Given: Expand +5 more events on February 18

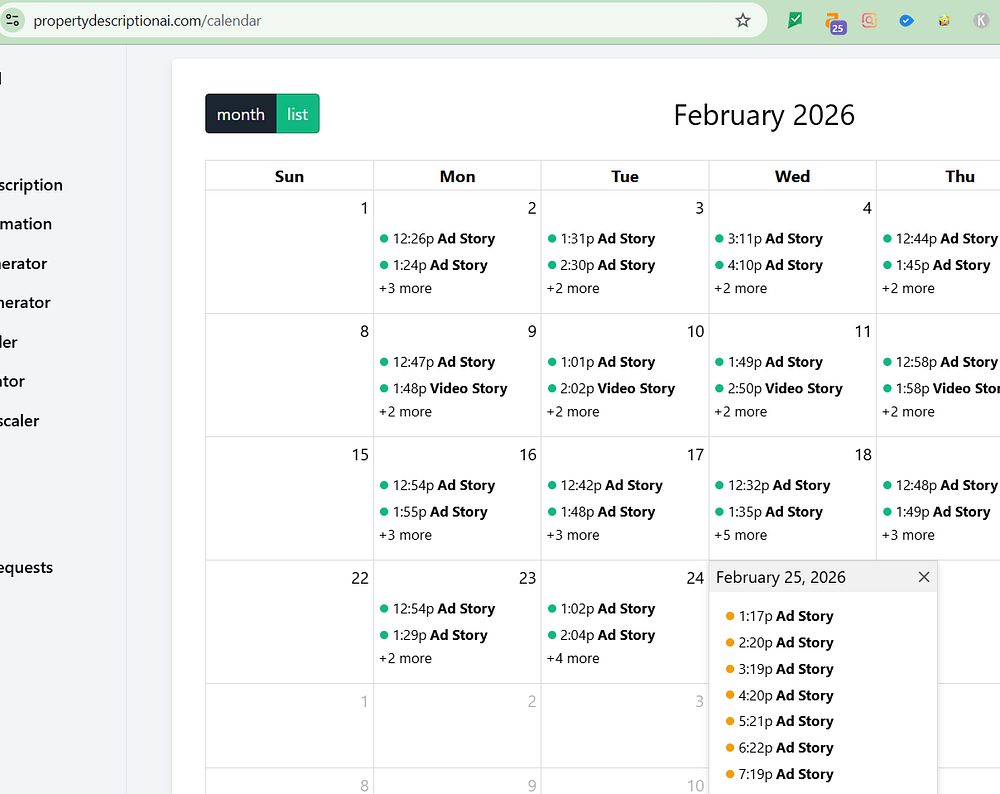Looking at the screenshot, I should [x=740, y=535].
